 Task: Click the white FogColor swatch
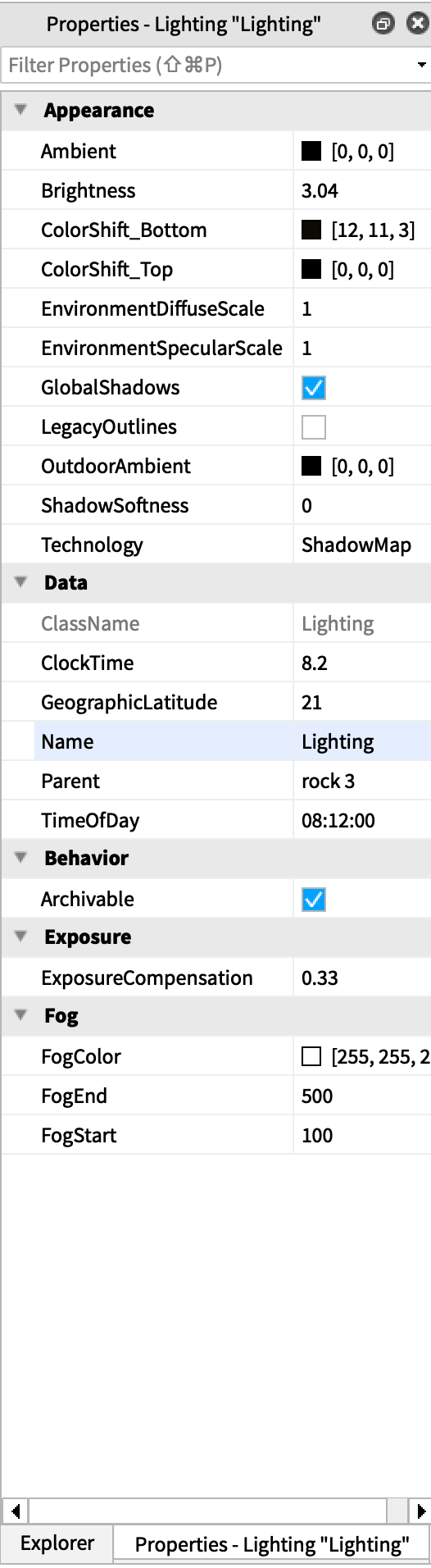click(x=311, y=1057)
